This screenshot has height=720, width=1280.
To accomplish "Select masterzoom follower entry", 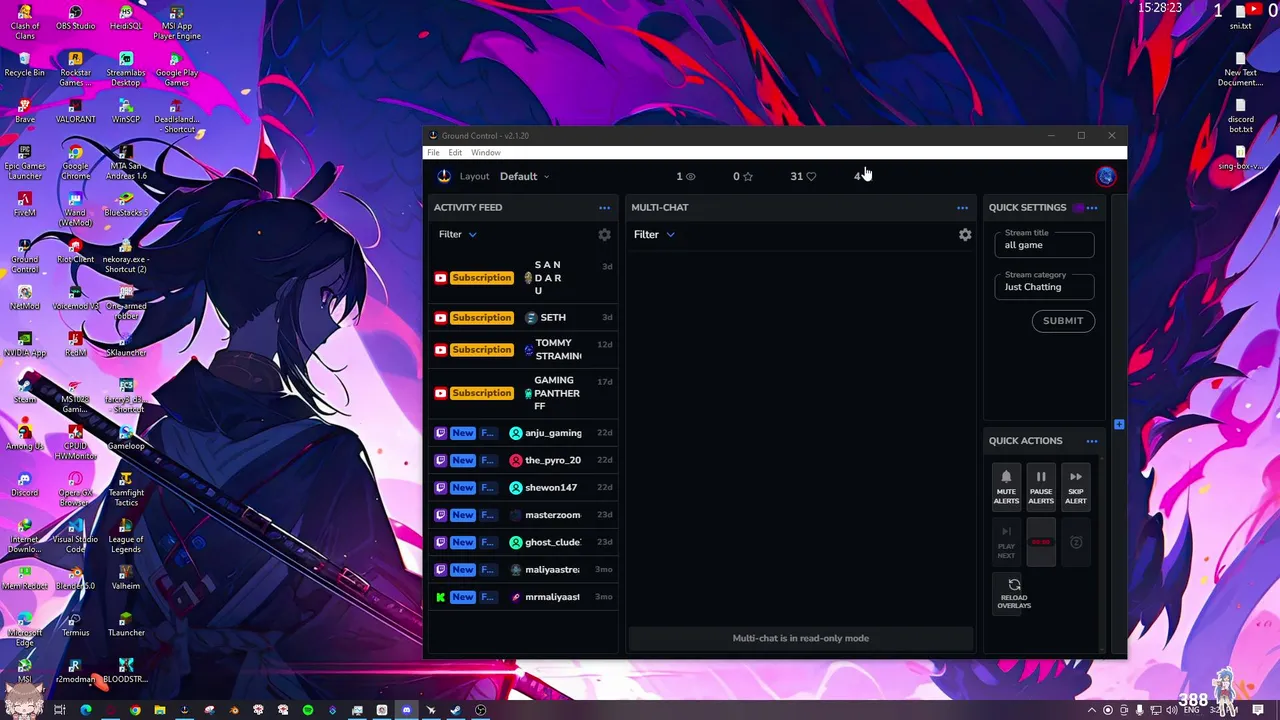I will [x=523, y=515].
